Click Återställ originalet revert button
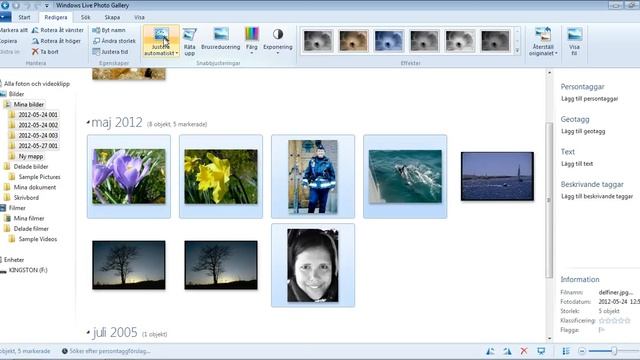The width and height of the screenshot is (640, 360). pos(543,41)
